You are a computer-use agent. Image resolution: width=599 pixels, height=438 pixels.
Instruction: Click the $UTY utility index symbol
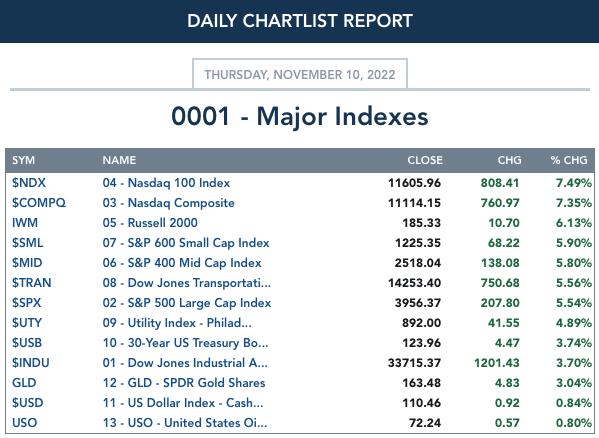(27, 323)
